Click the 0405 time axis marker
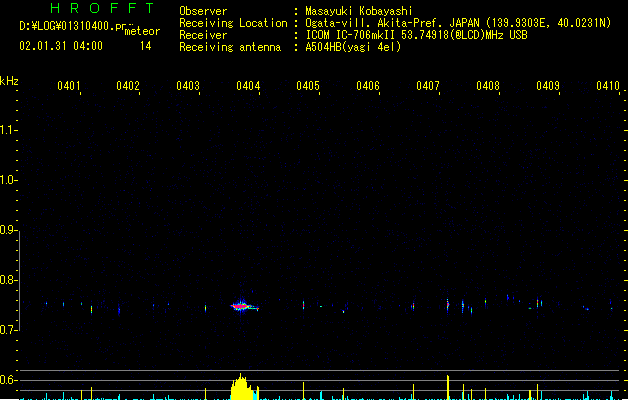629x400 pixels. [x=308, y=86]
